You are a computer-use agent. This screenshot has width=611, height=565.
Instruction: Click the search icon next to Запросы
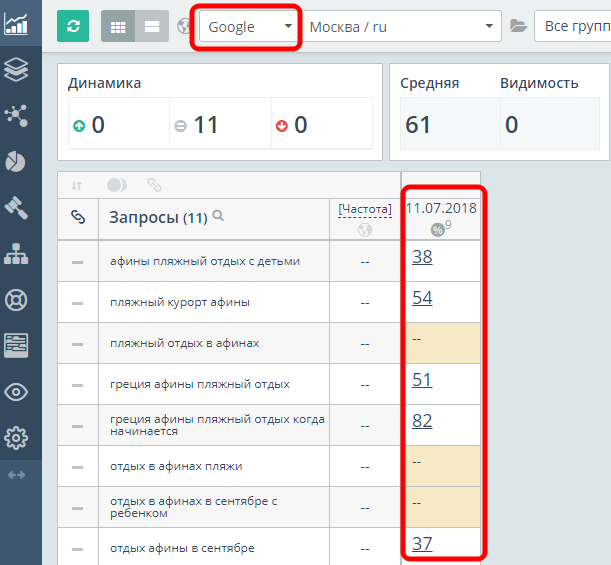[218, 216]
